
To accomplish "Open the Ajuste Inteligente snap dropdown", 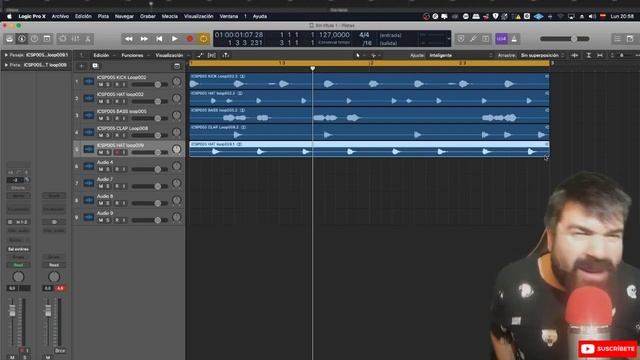I will click(459, 55).
